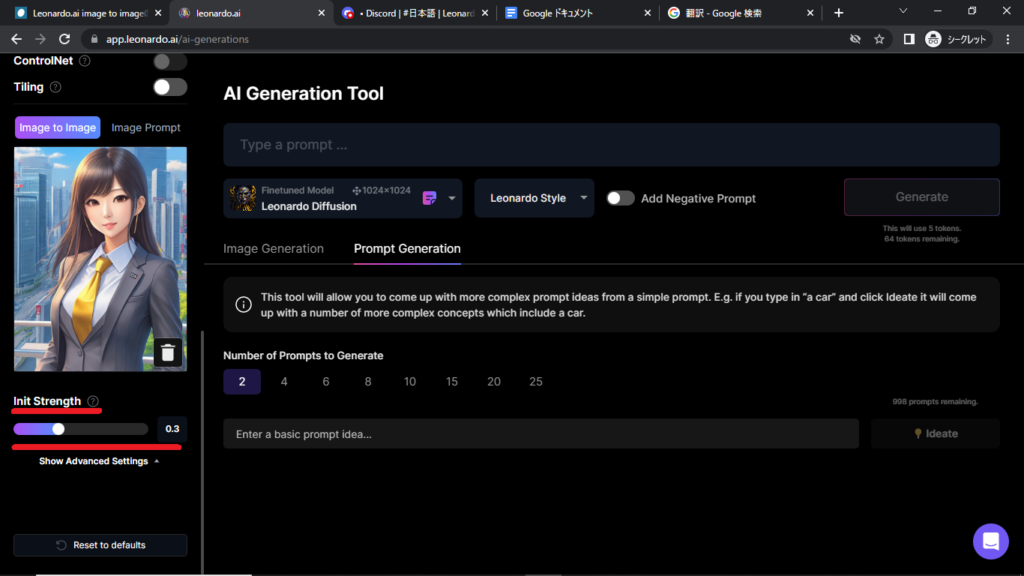Click Reset to defaults button
1024x576 pixels.
pos(100,545)
